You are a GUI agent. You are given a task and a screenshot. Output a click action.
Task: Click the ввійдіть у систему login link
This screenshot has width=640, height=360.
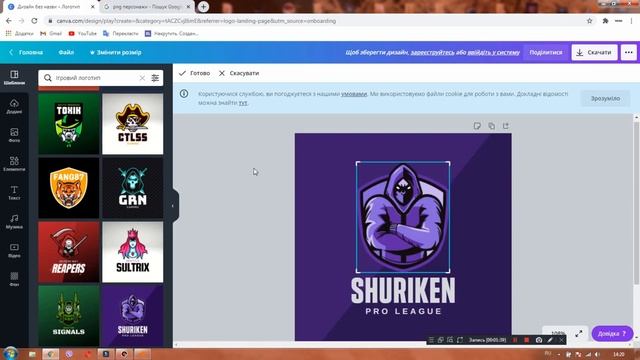click(493, 52)
